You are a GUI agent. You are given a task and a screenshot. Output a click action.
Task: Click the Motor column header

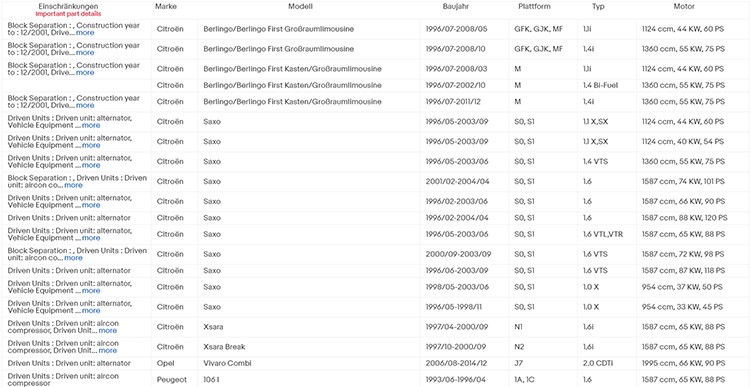click(684, 7)
